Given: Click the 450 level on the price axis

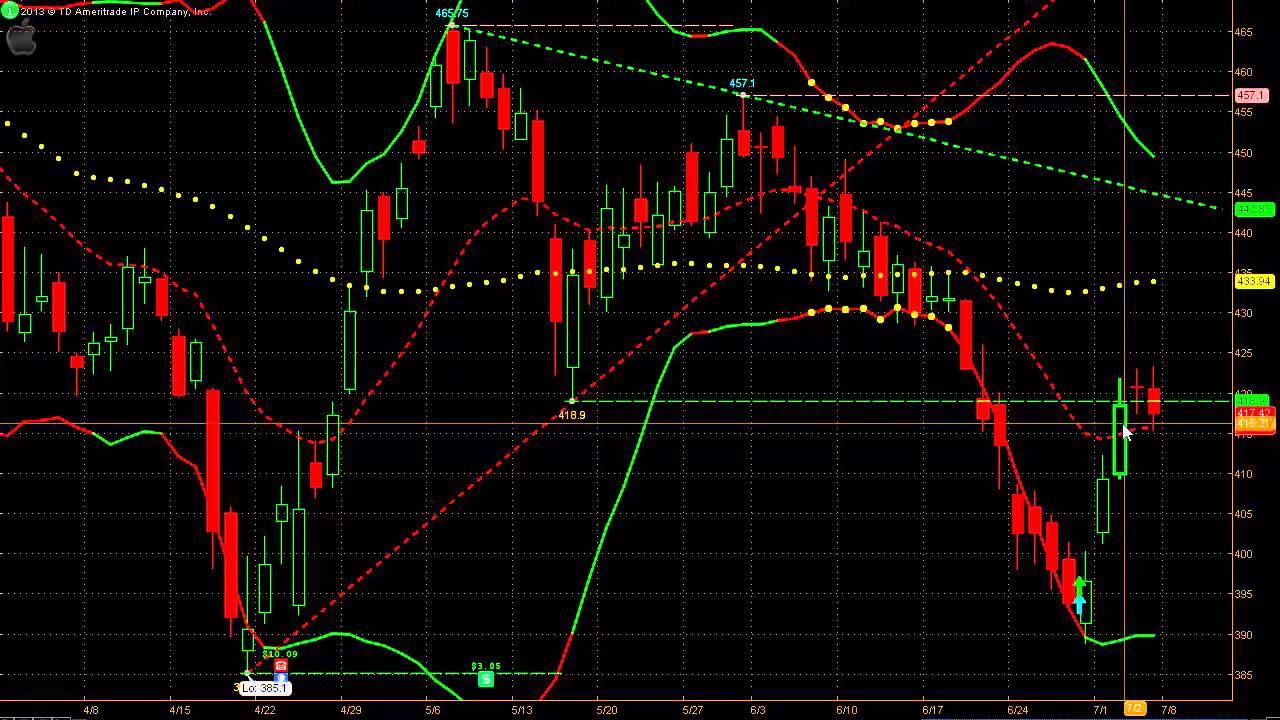Looking at the screenshot, I should [x=1243, y=153].
